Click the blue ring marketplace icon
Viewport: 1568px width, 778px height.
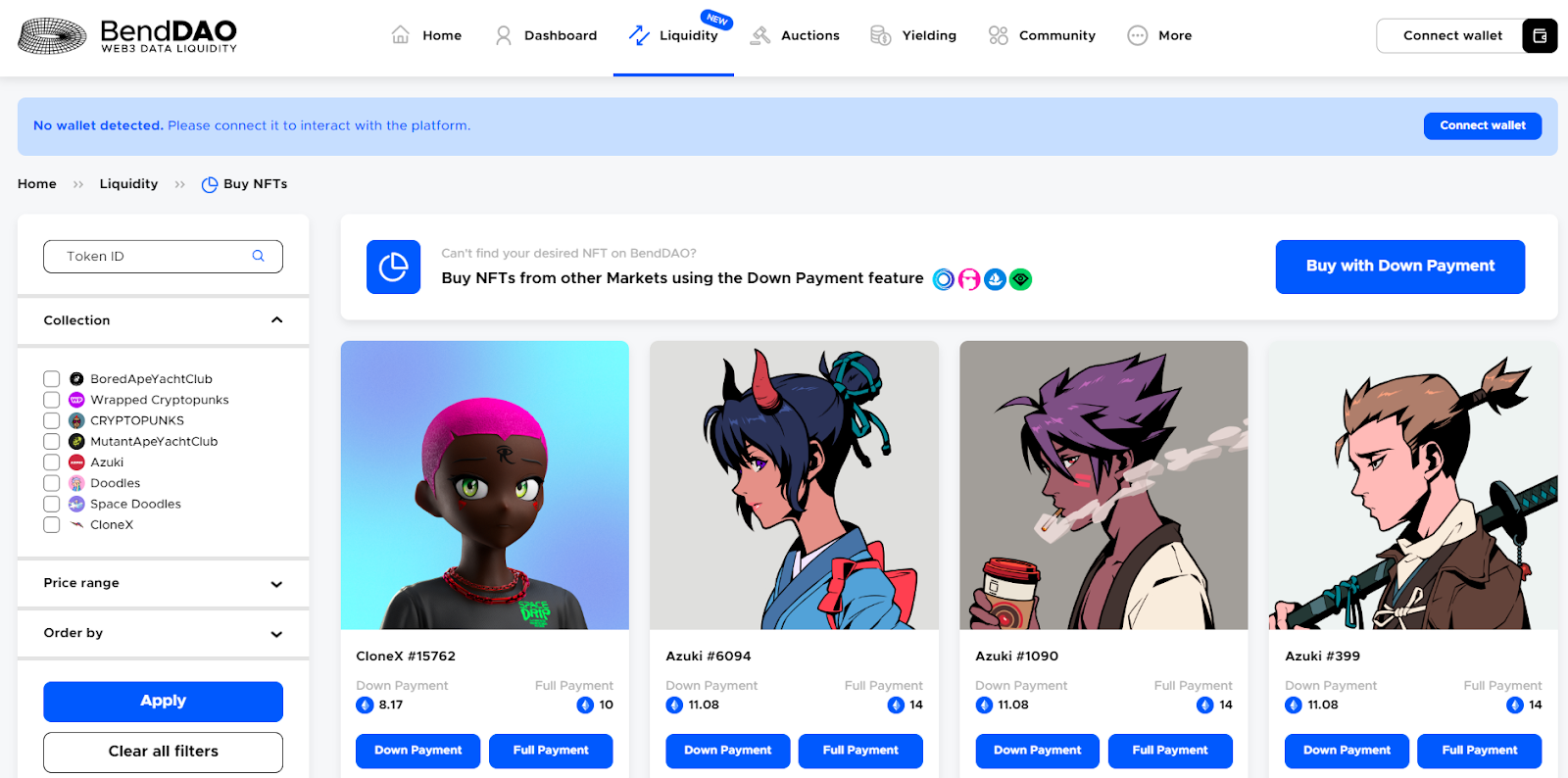(944, 279)
